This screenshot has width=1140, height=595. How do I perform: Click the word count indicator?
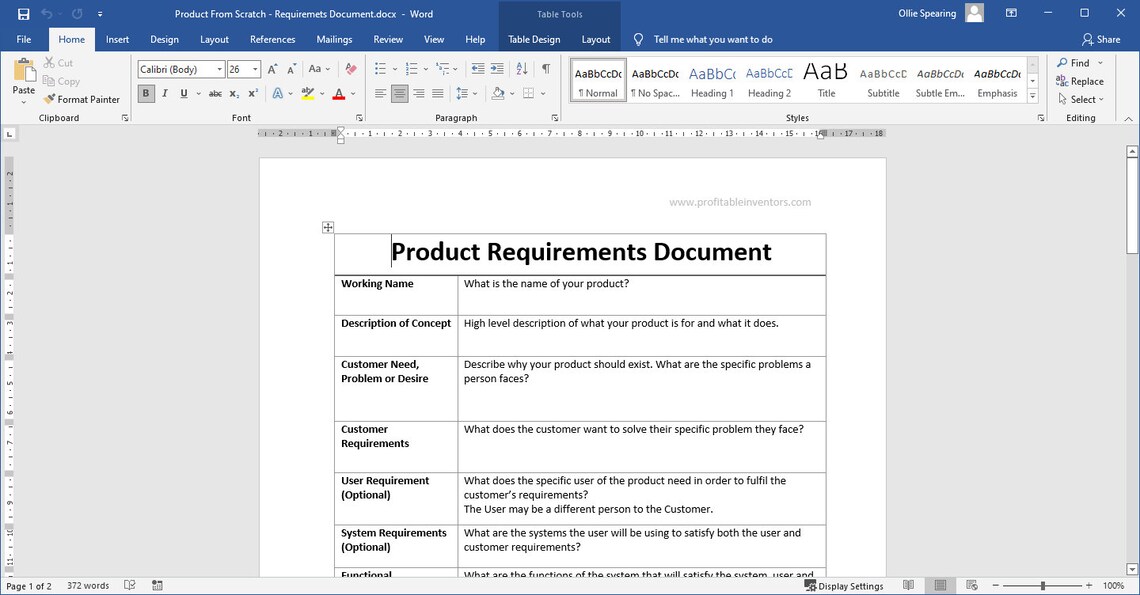coord(87,585)
